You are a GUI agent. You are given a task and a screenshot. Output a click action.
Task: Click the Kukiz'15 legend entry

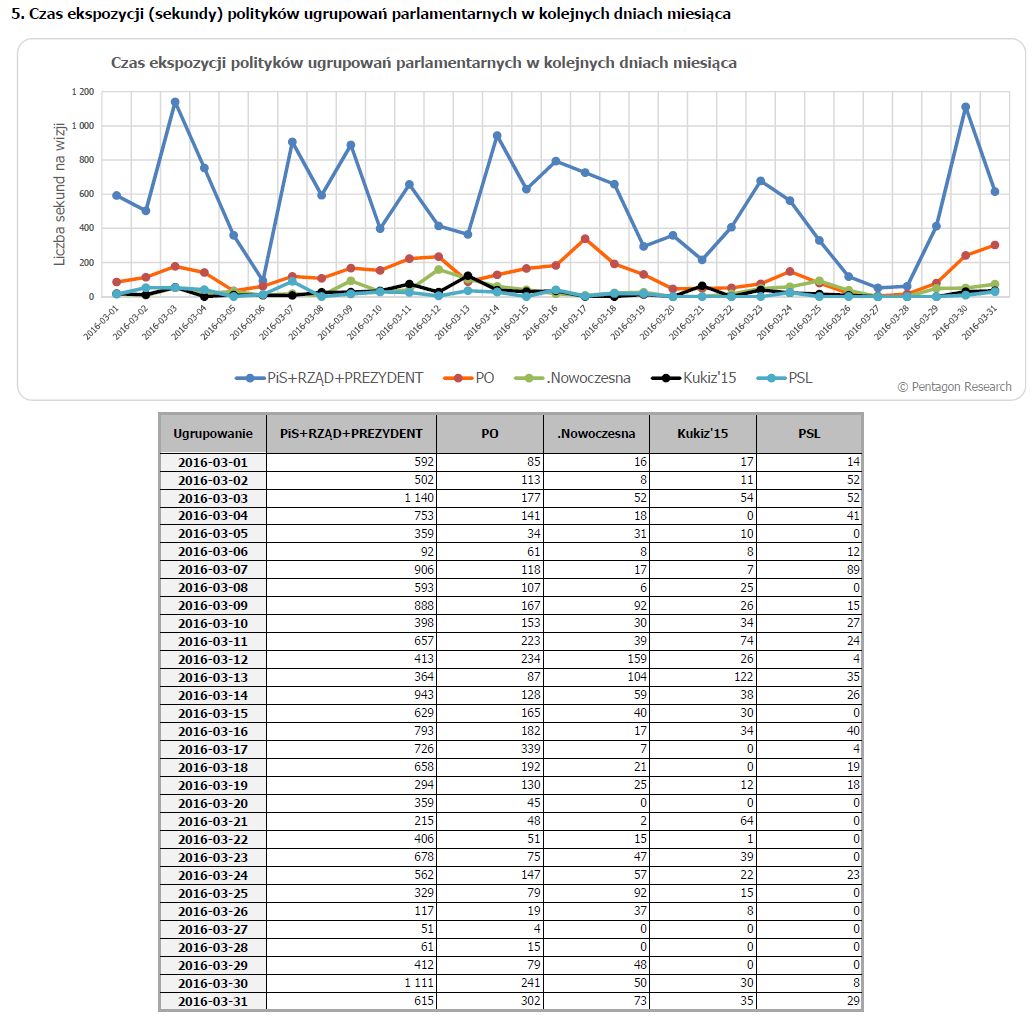click(x=693, y=378)
